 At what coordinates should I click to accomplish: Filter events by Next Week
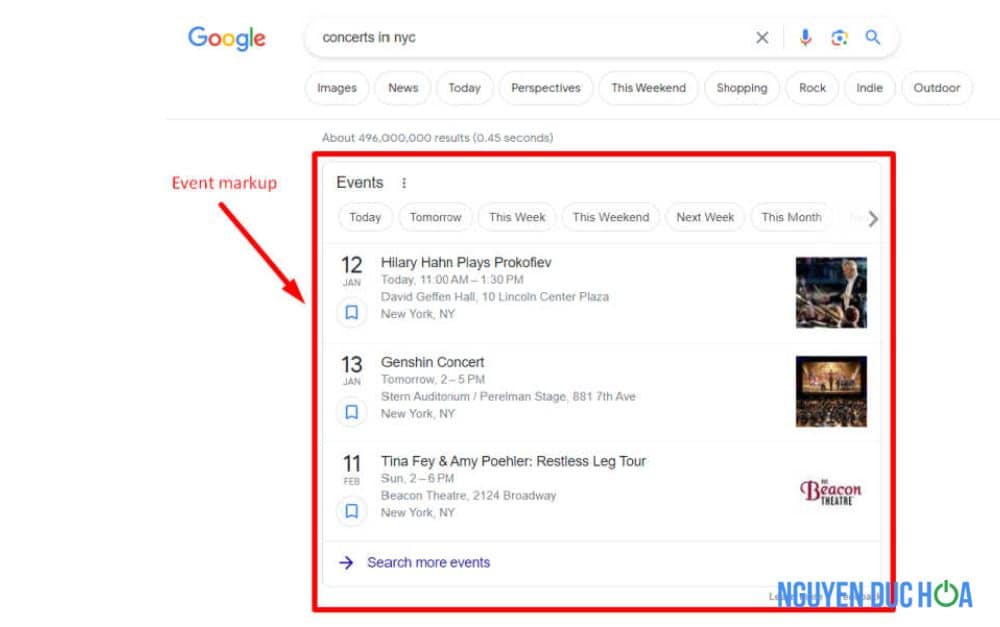(x=705, y=218)
